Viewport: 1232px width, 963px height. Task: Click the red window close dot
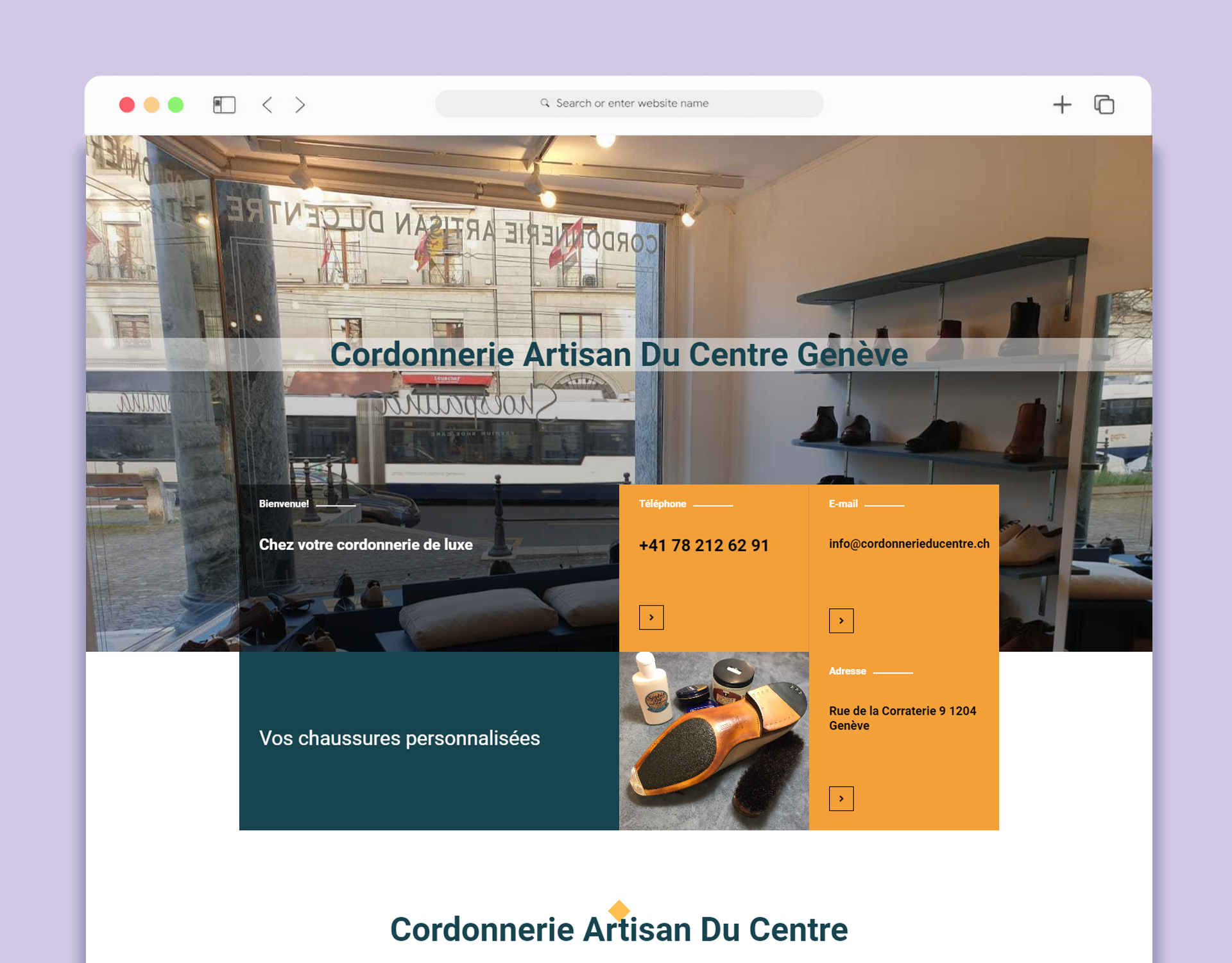pos(127,105)
